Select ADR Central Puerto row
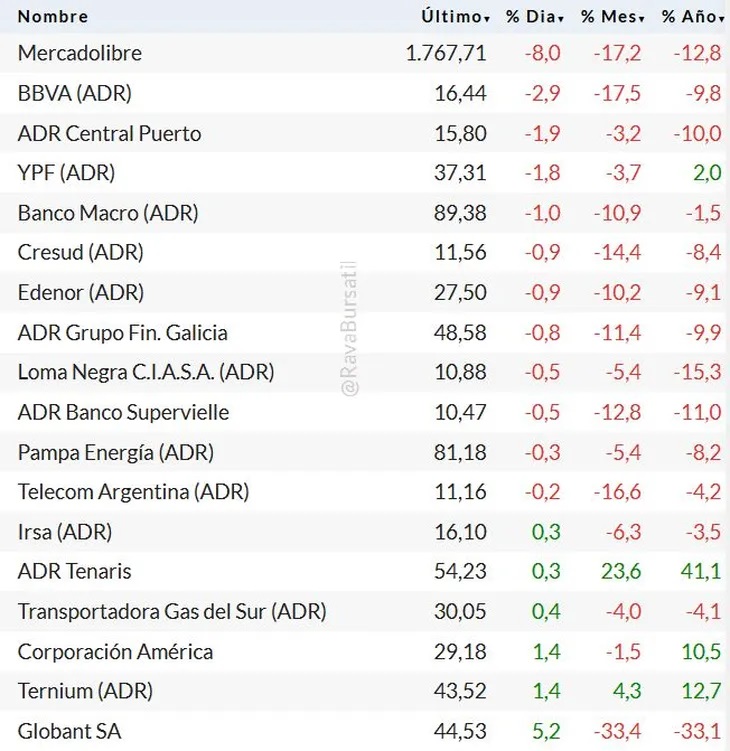 click(109, 133)
